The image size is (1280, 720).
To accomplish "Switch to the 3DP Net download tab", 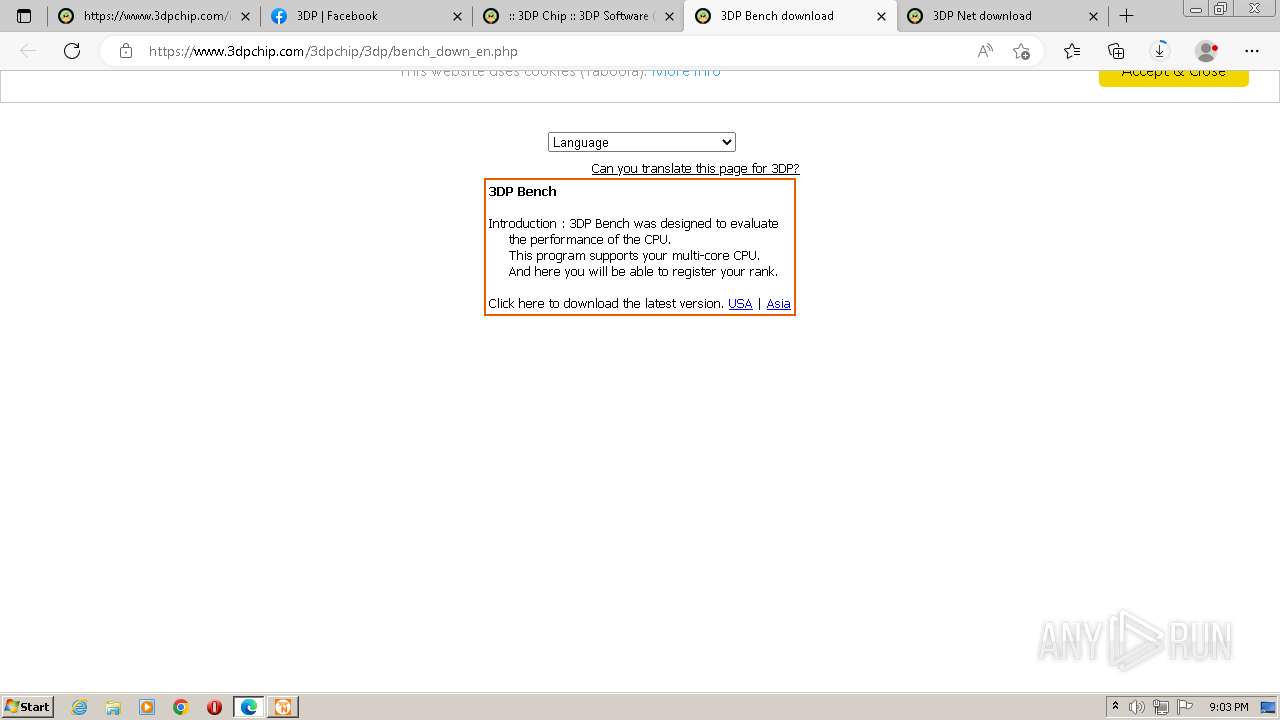I will click(x=1002, y=16).
